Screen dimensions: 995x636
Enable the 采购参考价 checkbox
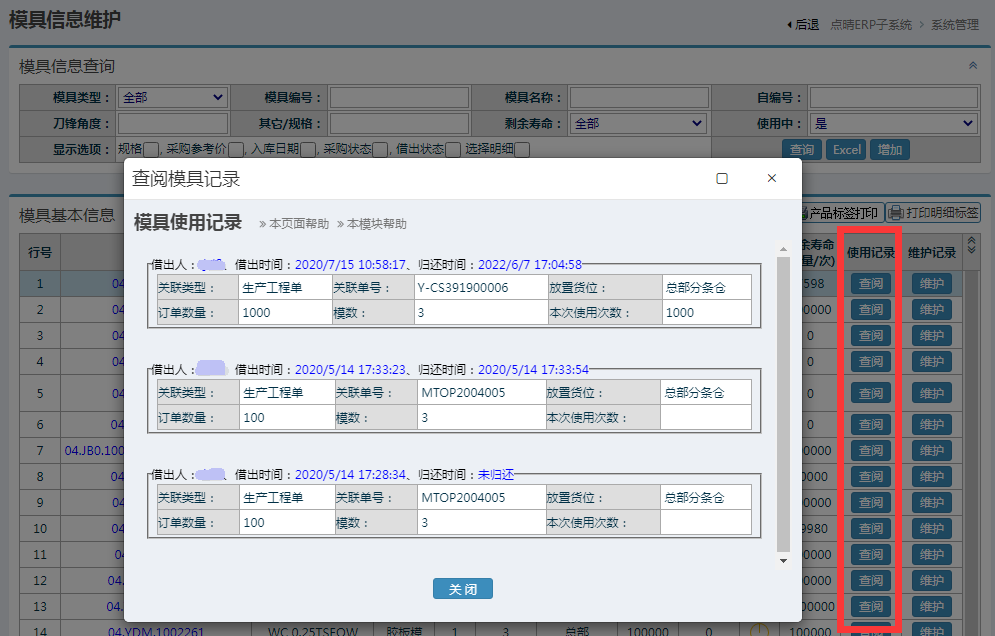(236, 150)
